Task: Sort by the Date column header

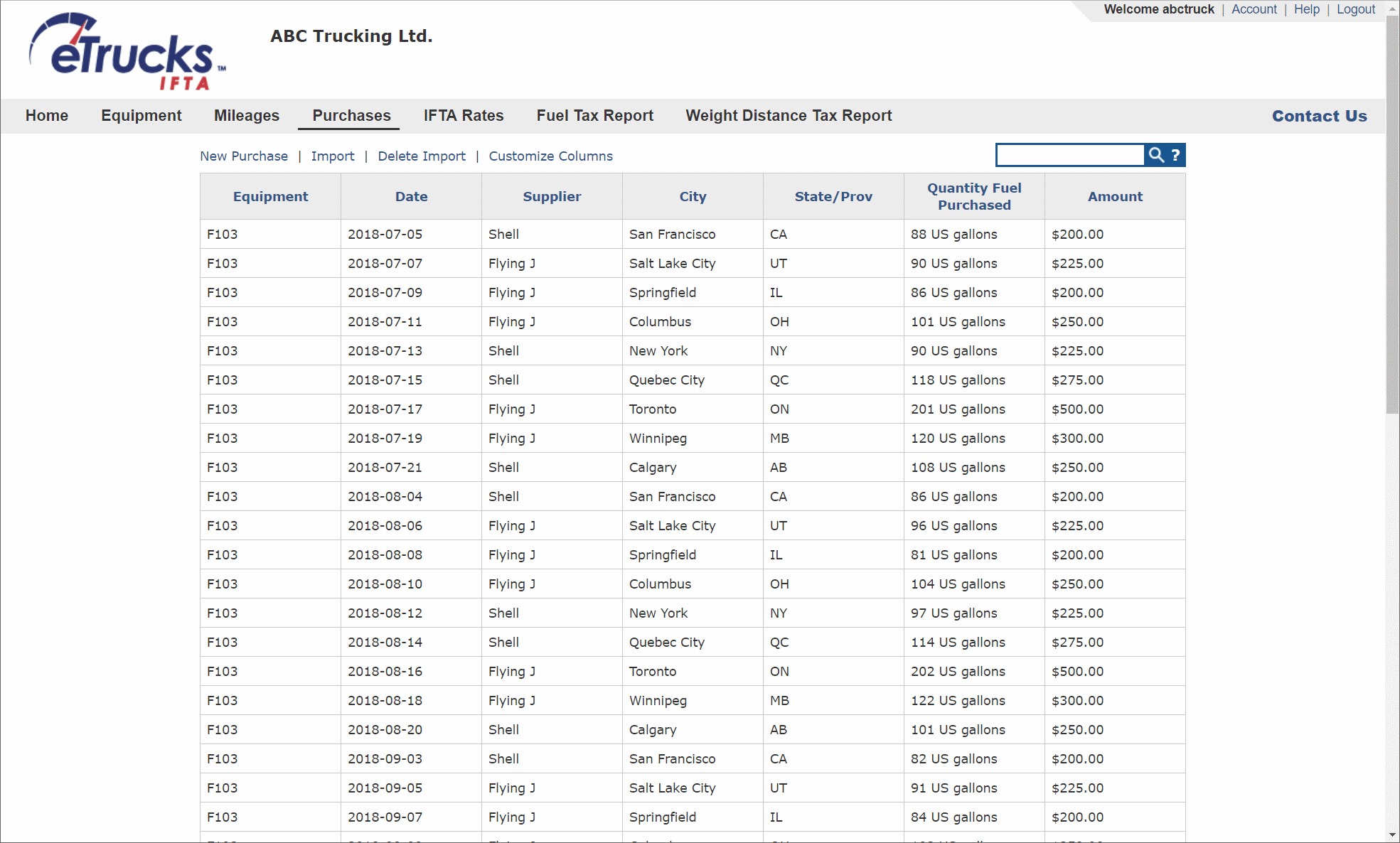Action: tap(411, 197)
